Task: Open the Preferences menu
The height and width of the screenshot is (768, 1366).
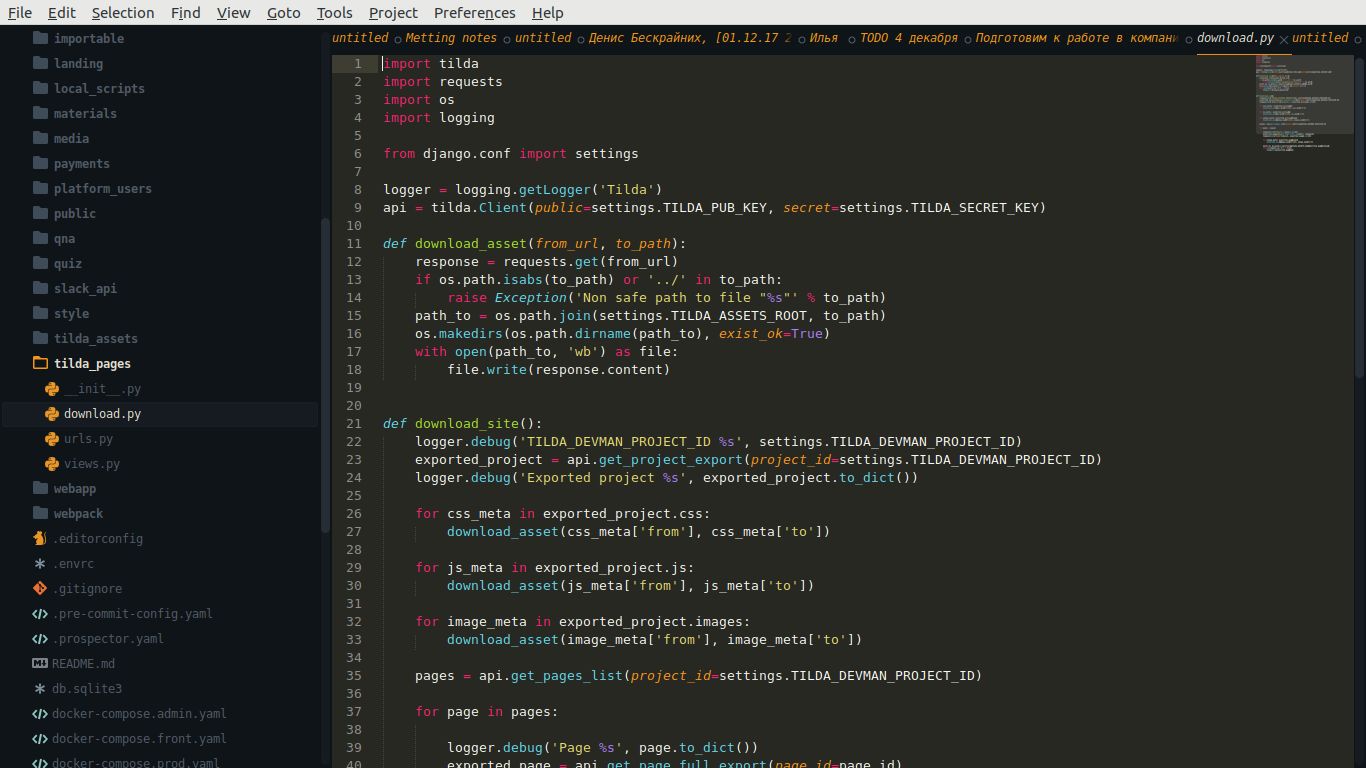Action: tap(474, 13)
